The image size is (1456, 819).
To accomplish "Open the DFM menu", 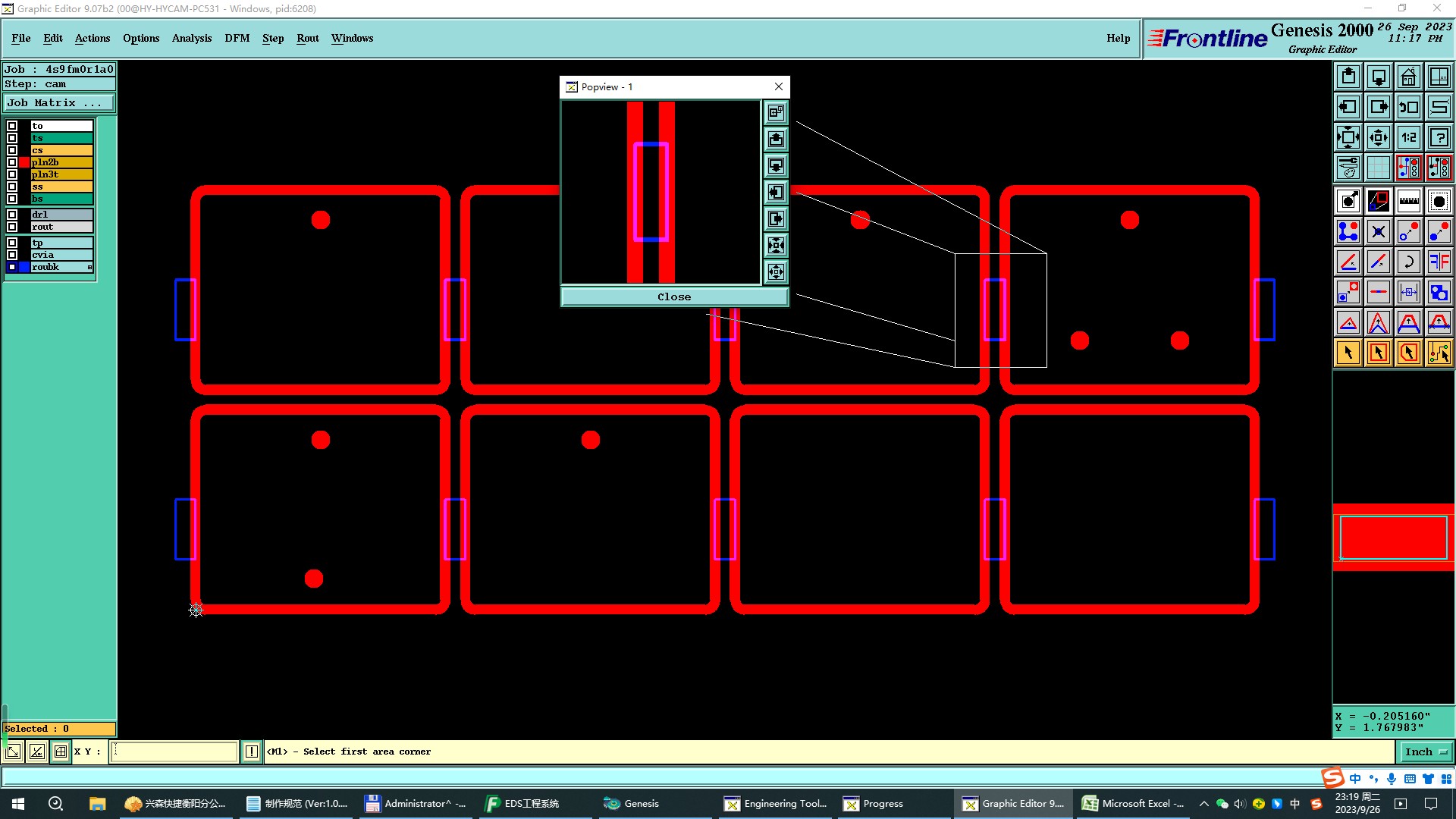I will (237, 38).
